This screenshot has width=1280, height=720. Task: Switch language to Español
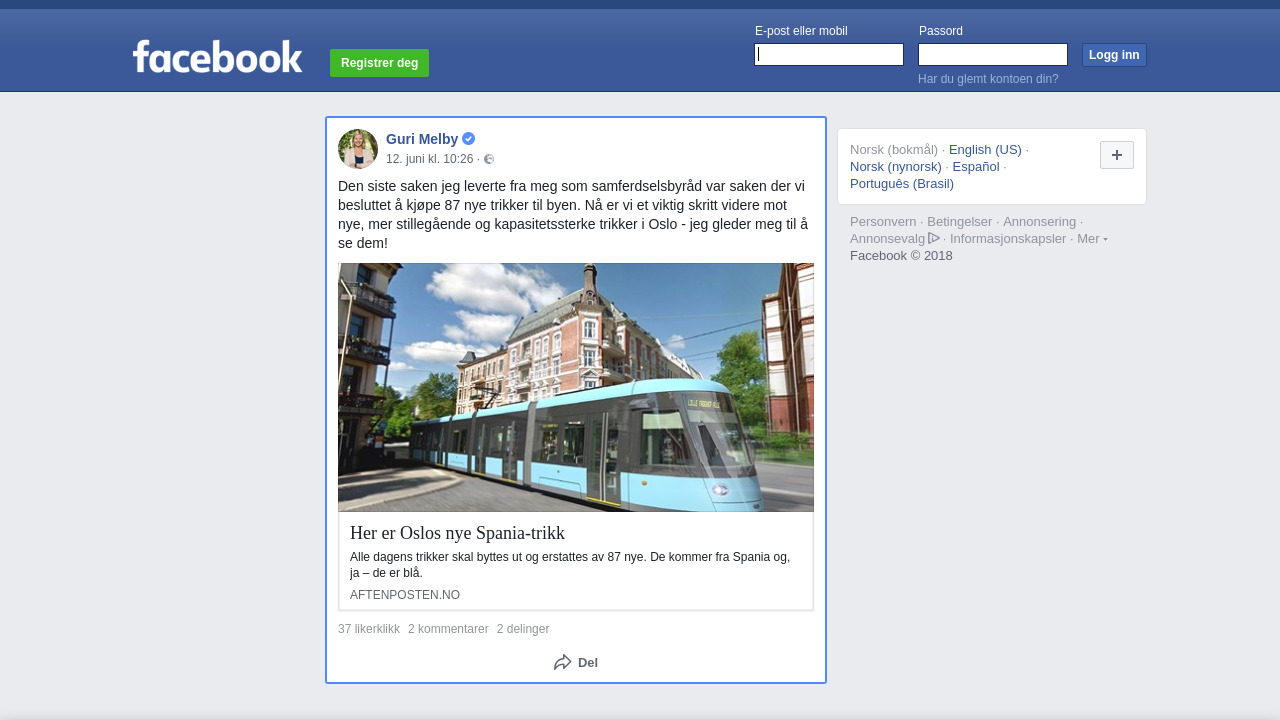tap(976, 167)
